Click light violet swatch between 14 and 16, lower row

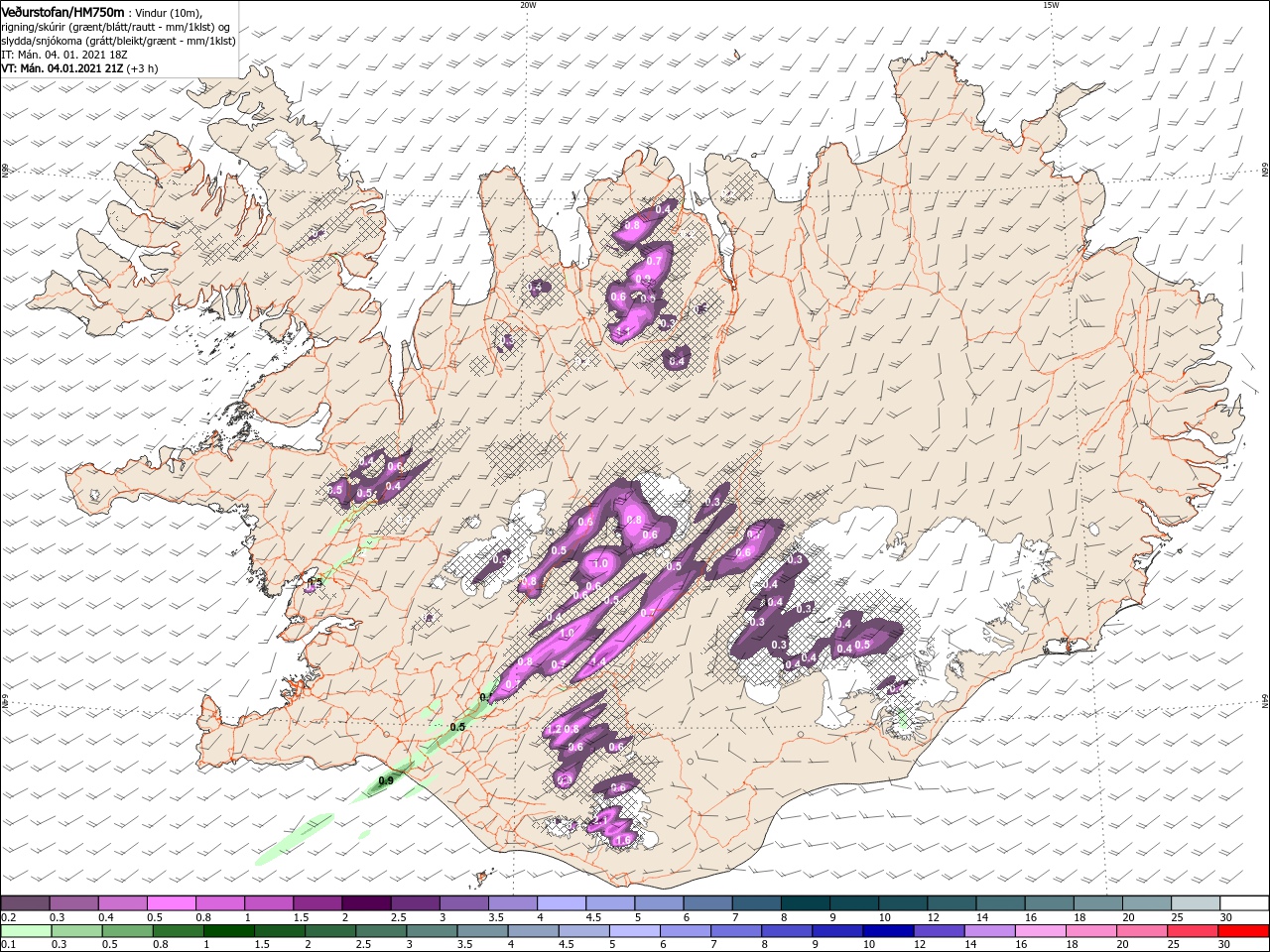[989, 931]
